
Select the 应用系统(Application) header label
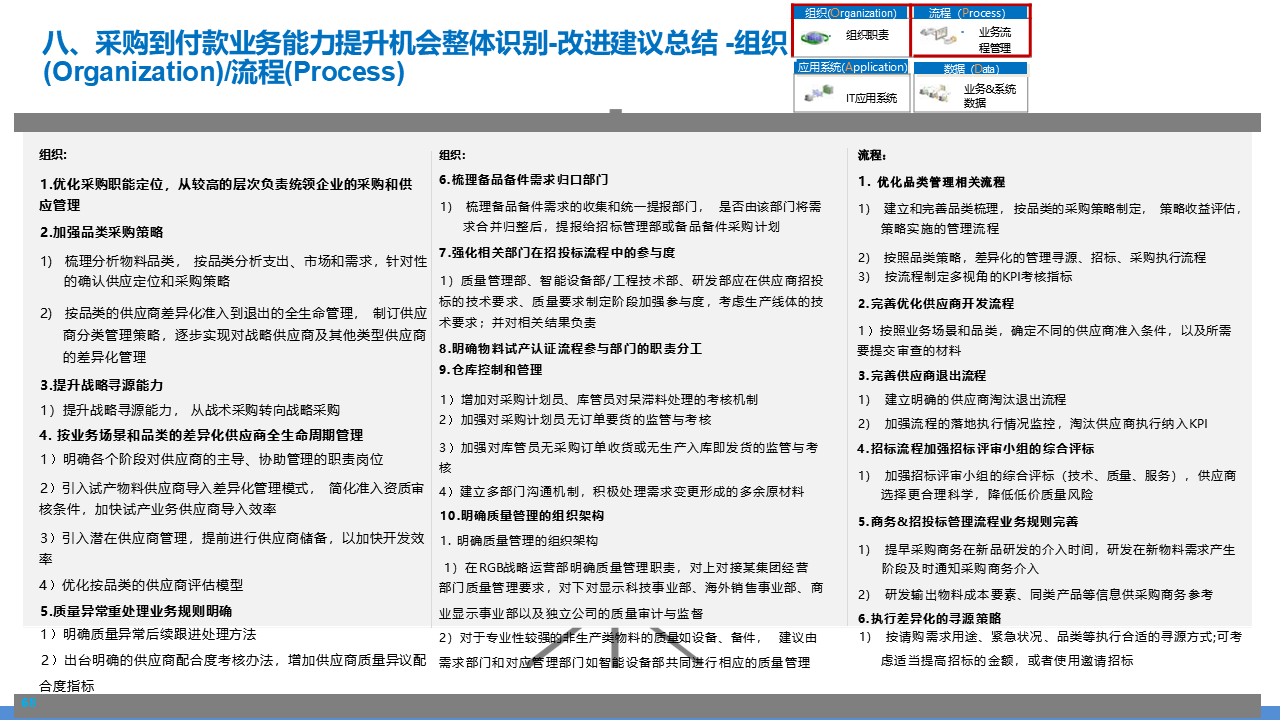click(x=851, y=67)
